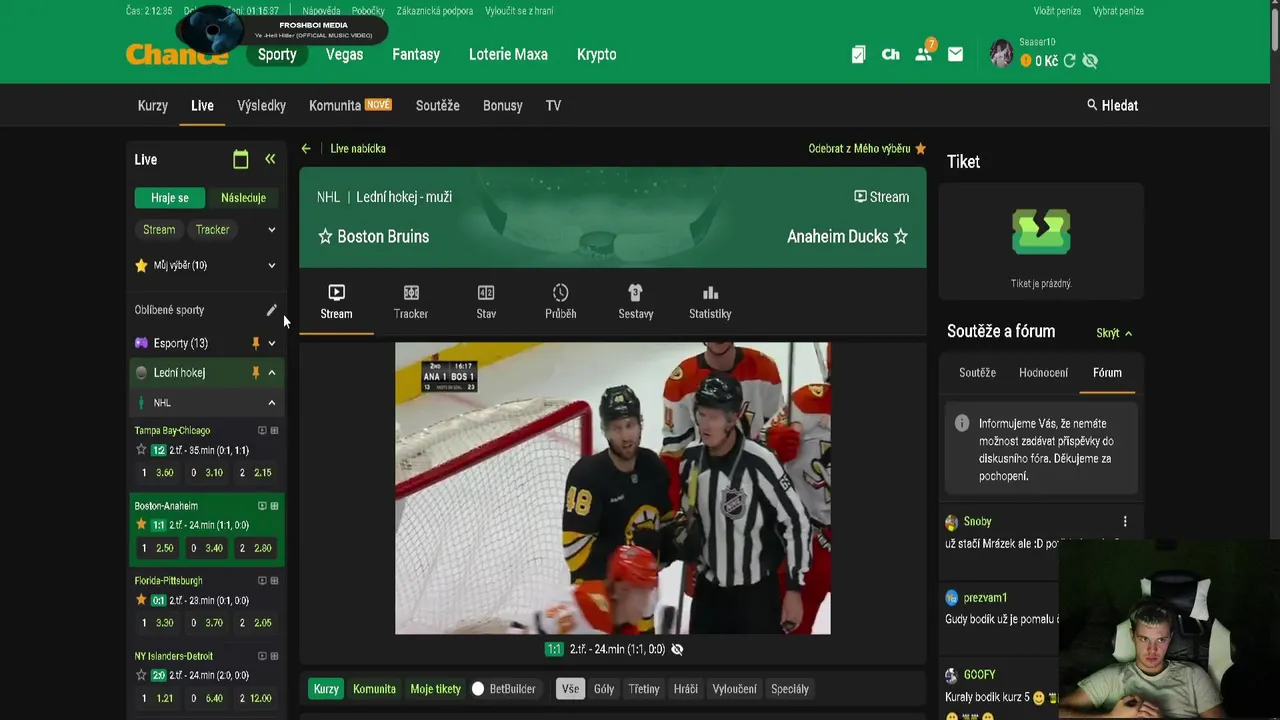Open the Stav scoreboard tab

click(x=486, y=302)
